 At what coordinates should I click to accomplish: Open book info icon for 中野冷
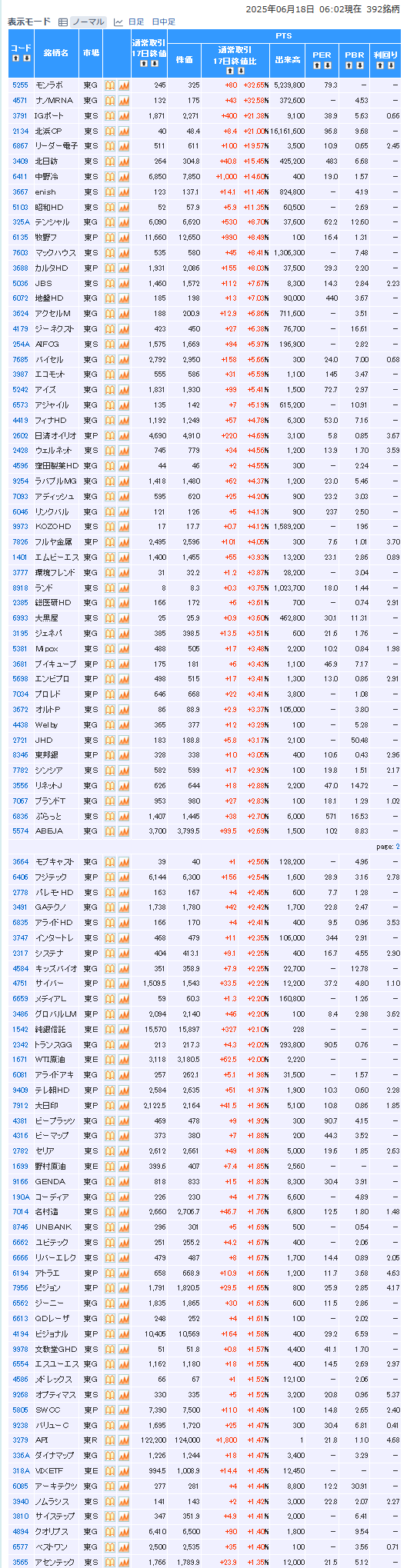coord(110,176)
